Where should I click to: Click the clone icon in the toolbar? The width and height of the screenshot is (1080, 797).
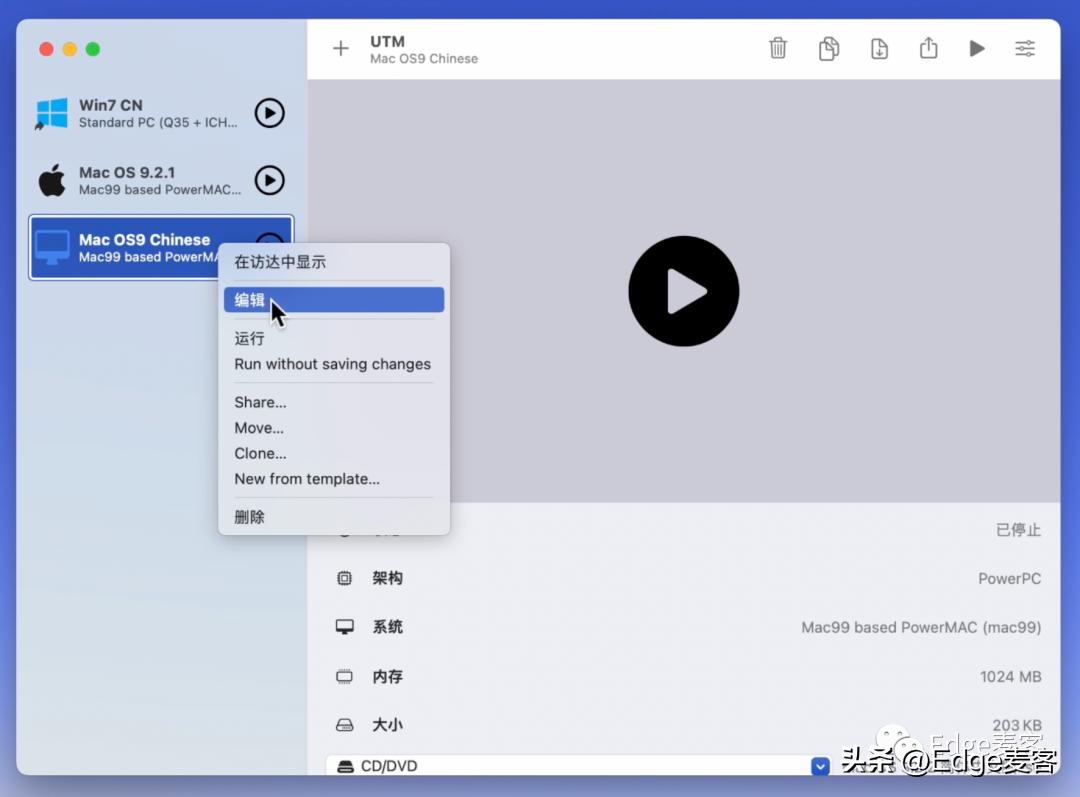pos(828,47)
